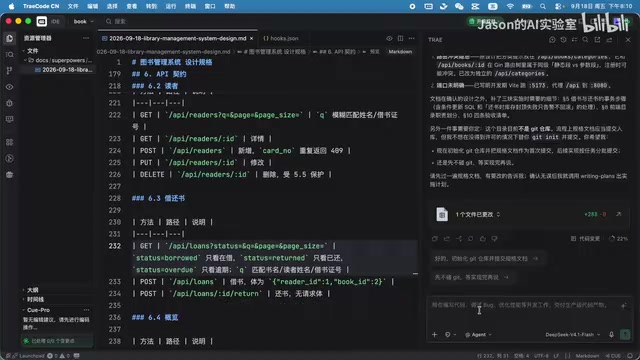Open the DeepSeek model selector dropdown
This screenshot has width=640, height=360.
[573, 335]
